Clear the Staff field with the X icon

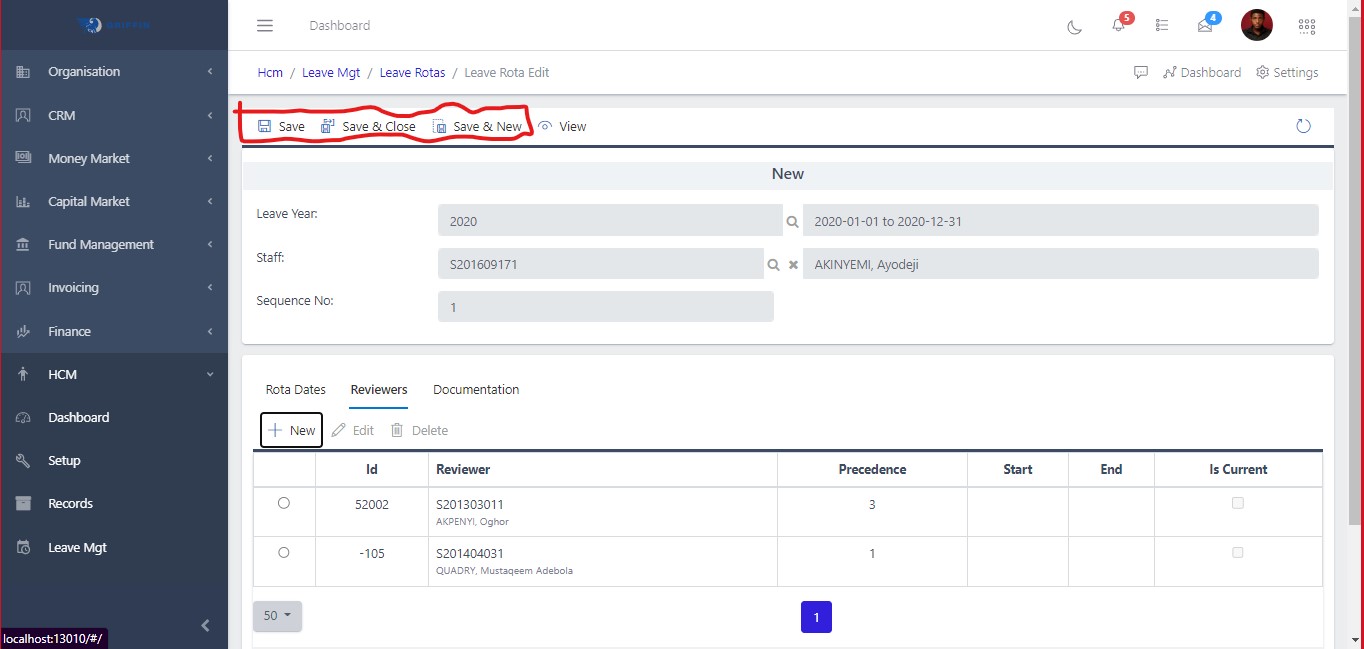pyautogui.click(x=791, y=264)
